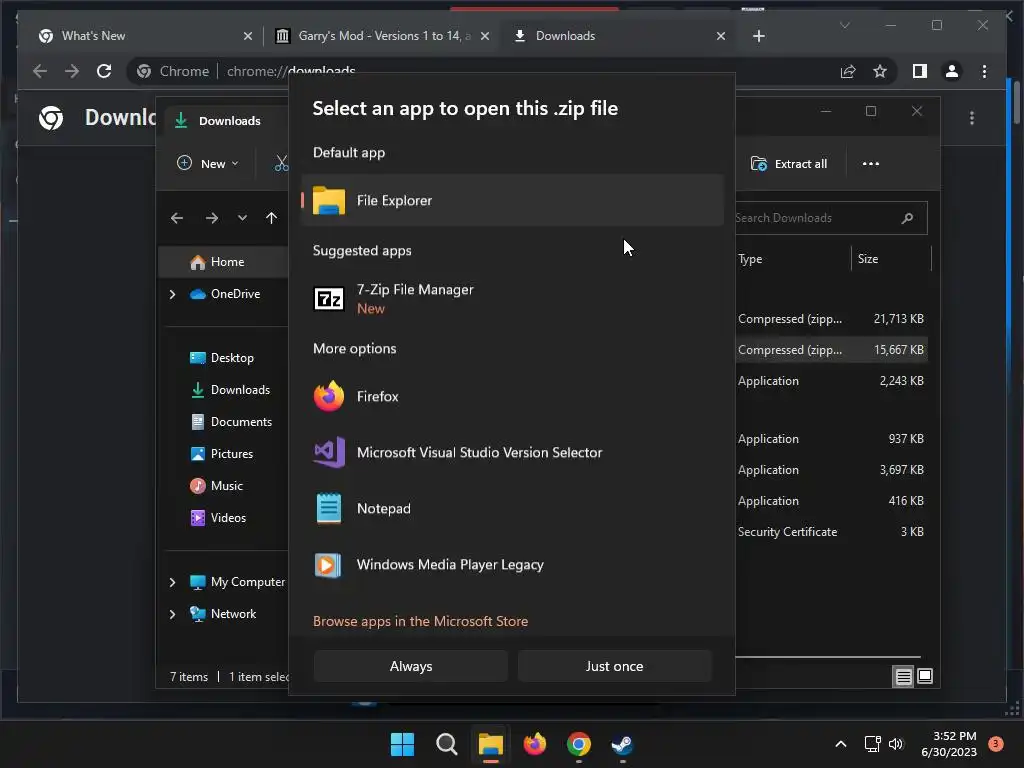This screenshot has height=768, width=1024.
Task: Choose File Explorer as the default app
Action: [513, 200]
